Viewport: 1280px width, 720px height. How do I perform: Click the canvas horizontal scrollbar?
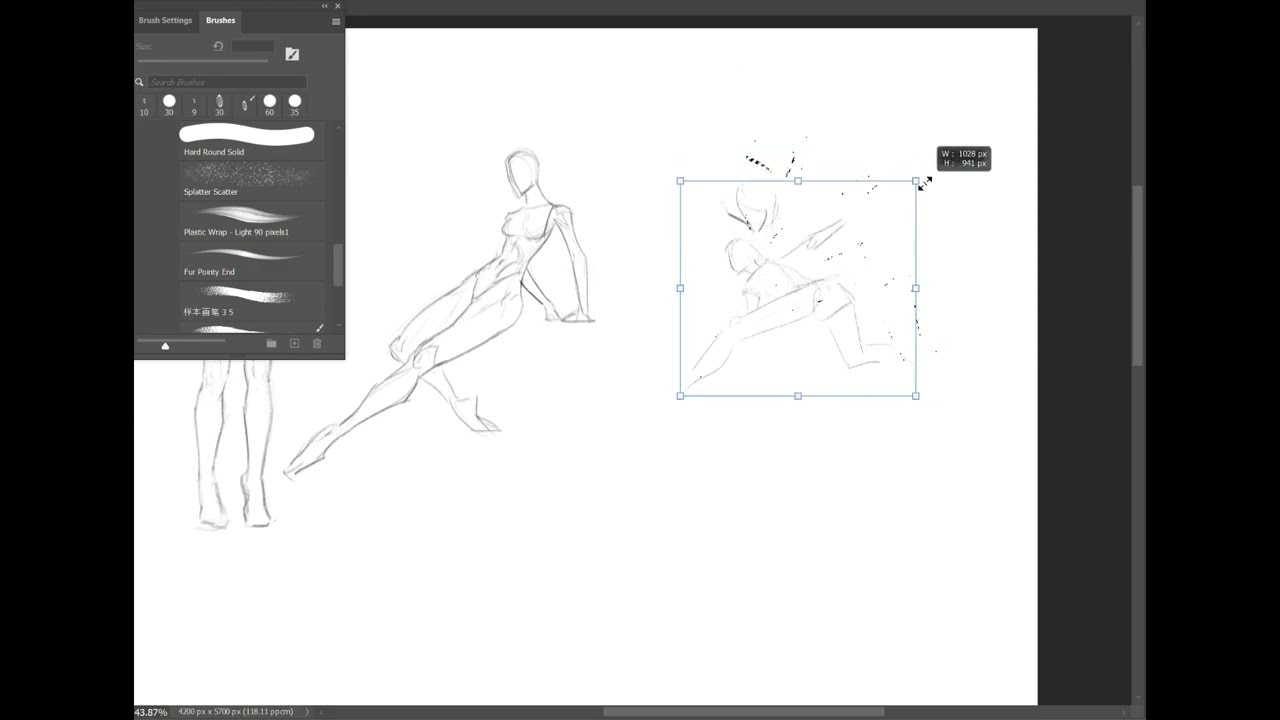(743, 712)
